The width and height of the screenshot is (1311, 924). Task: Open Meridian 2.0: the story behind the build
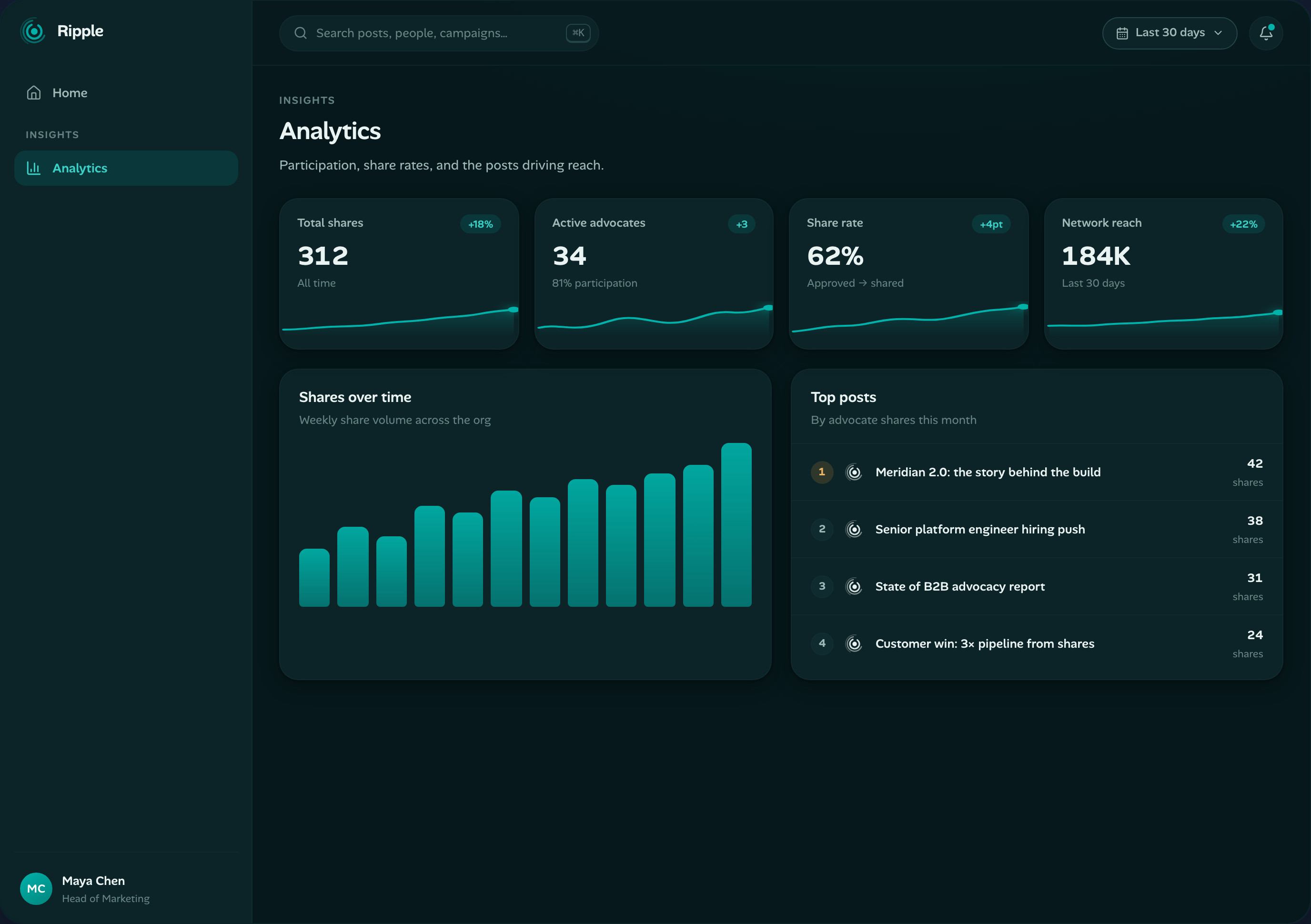click(x=988, y=472)
